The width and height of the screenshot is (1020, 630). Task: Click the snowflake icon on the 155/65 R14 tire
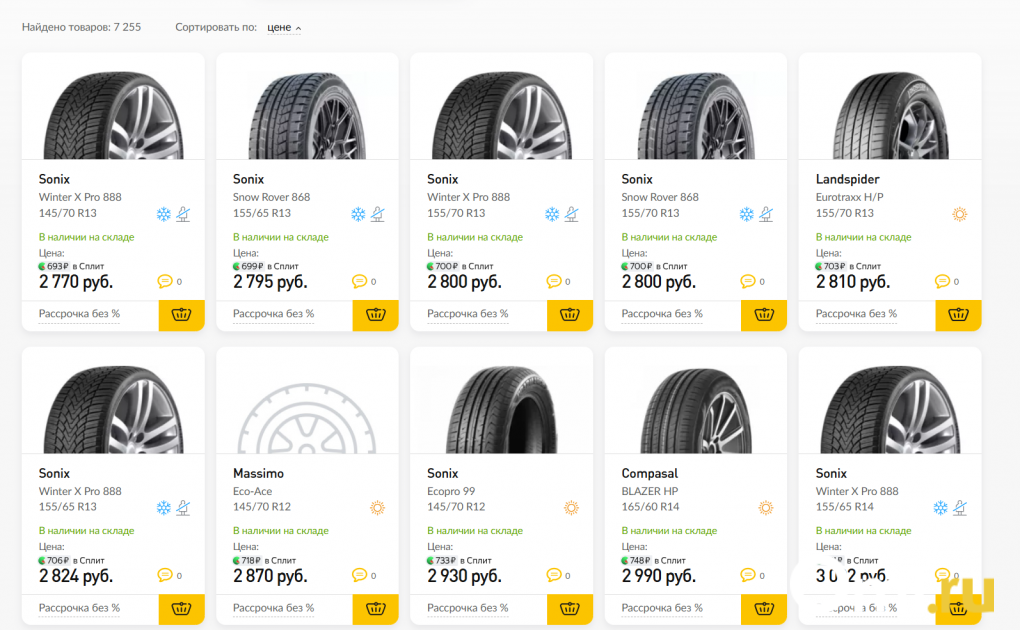[x=940, y=508]
